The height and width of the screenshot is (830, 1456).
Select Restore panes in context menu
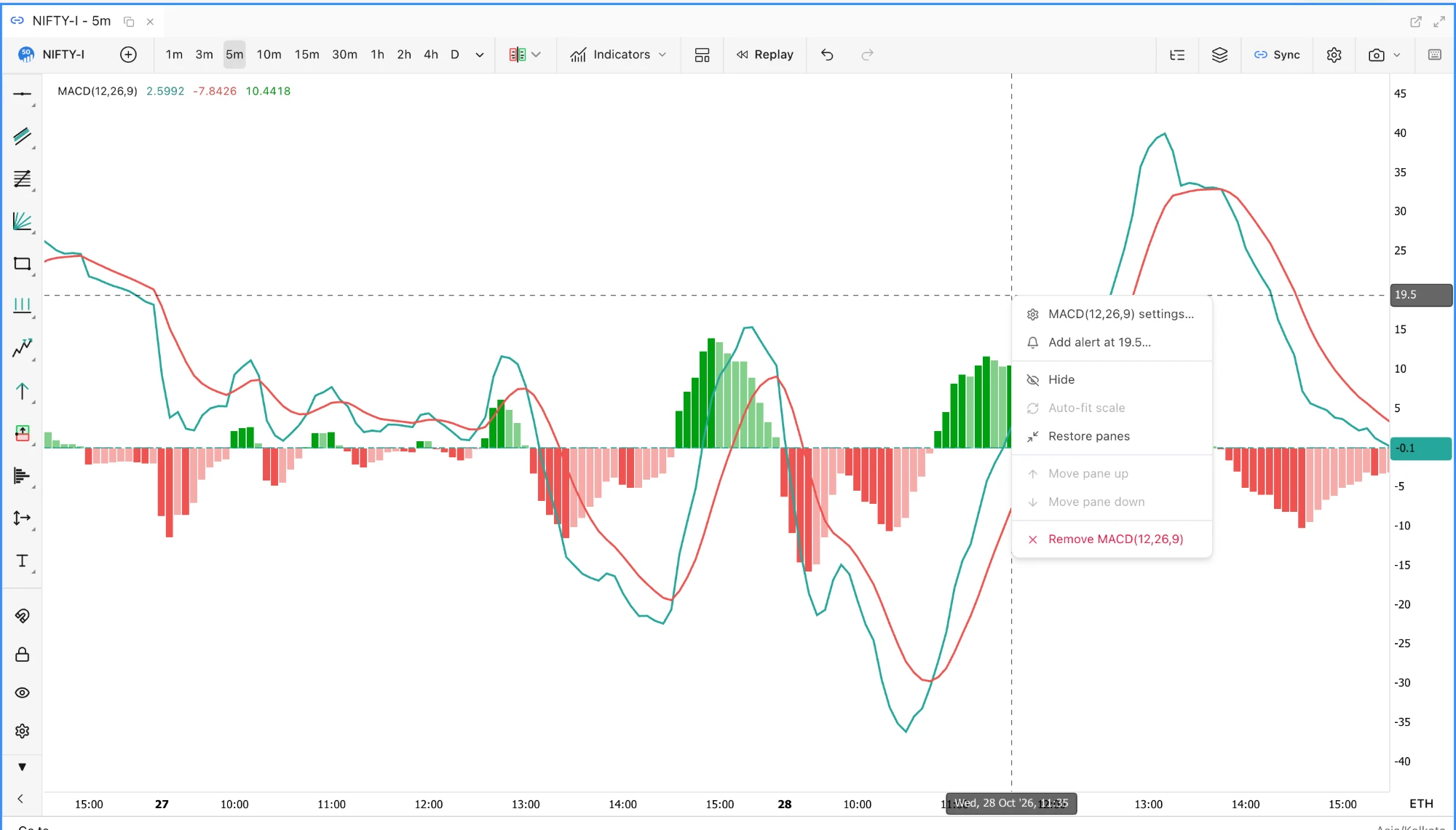1112,436
